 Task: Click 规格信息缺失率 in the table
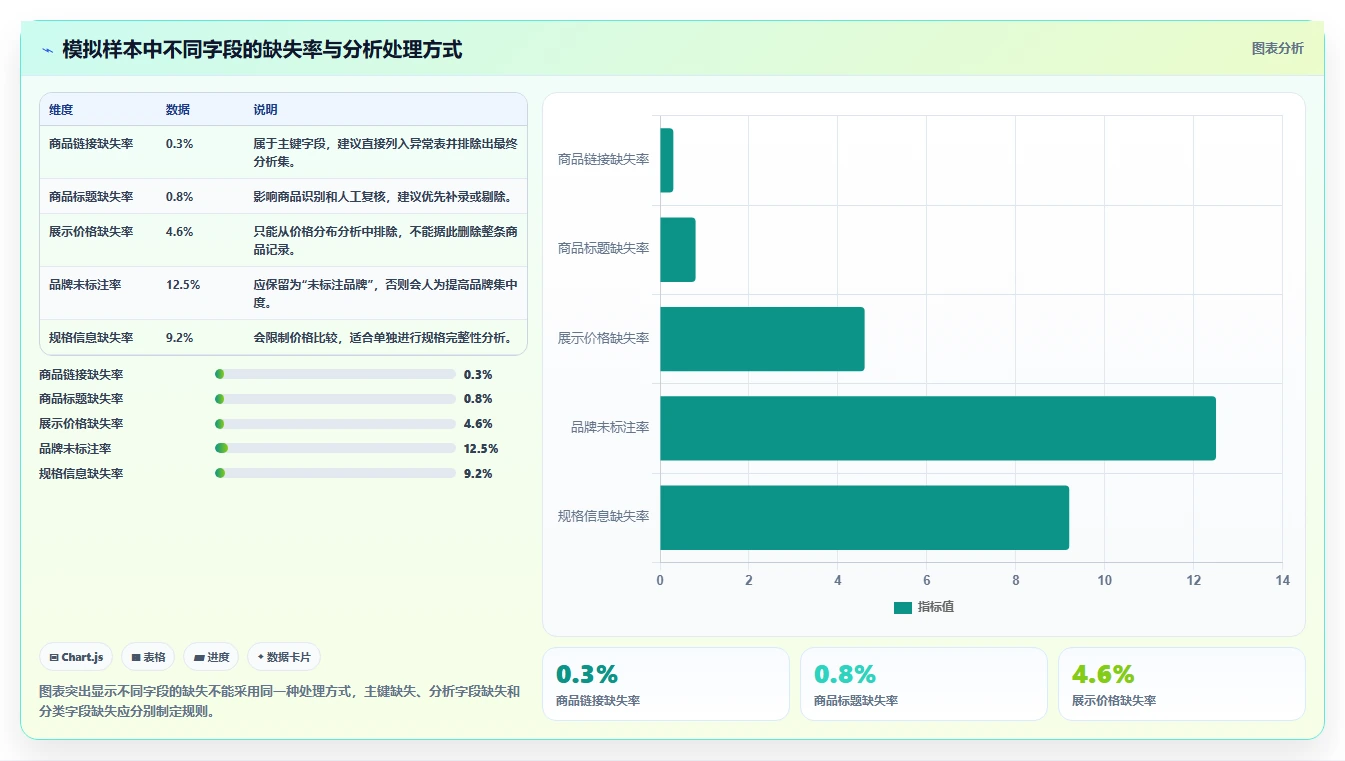pos(91,337)
